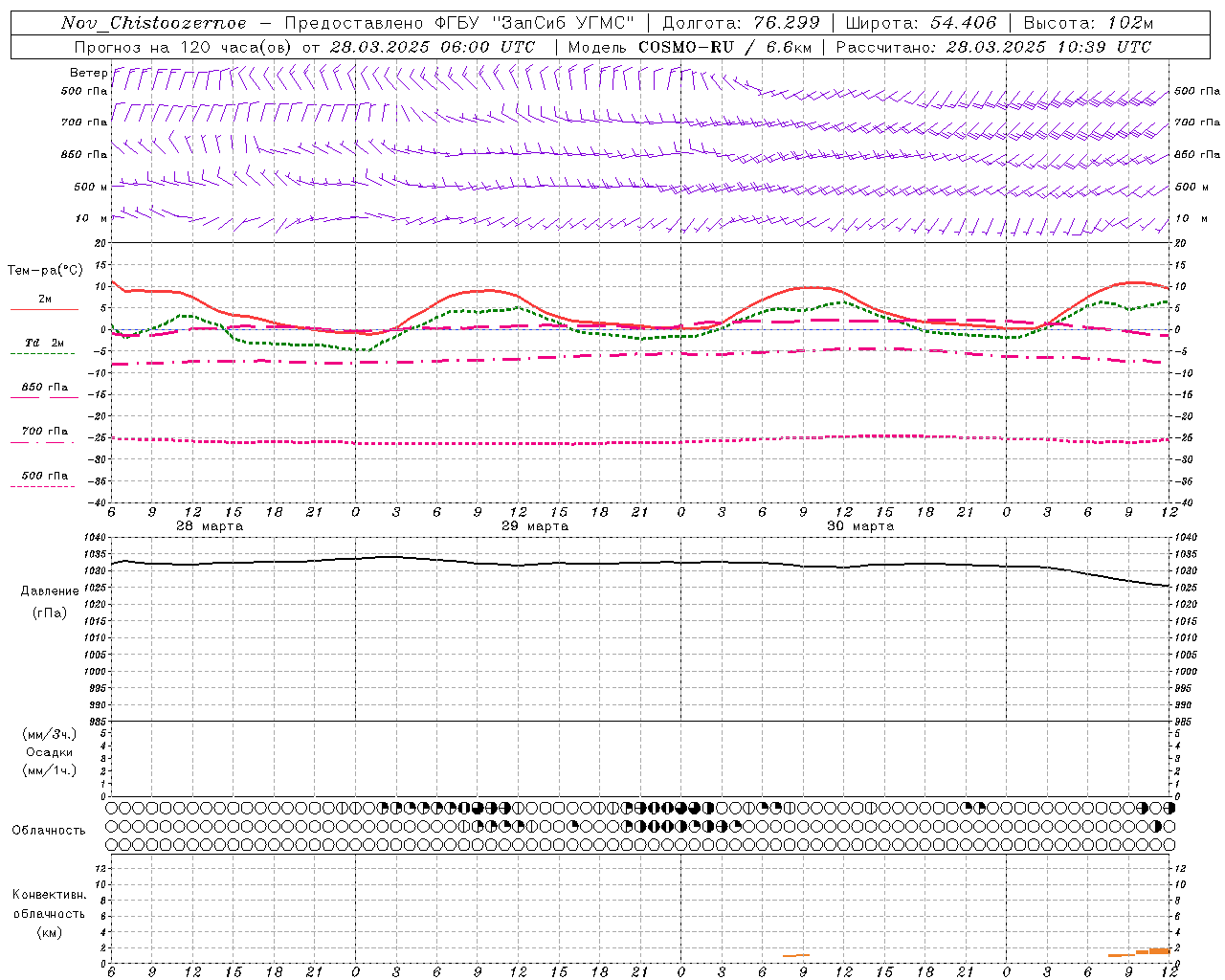Click the dashed line sample under Td 2м

tap(43, 353)
